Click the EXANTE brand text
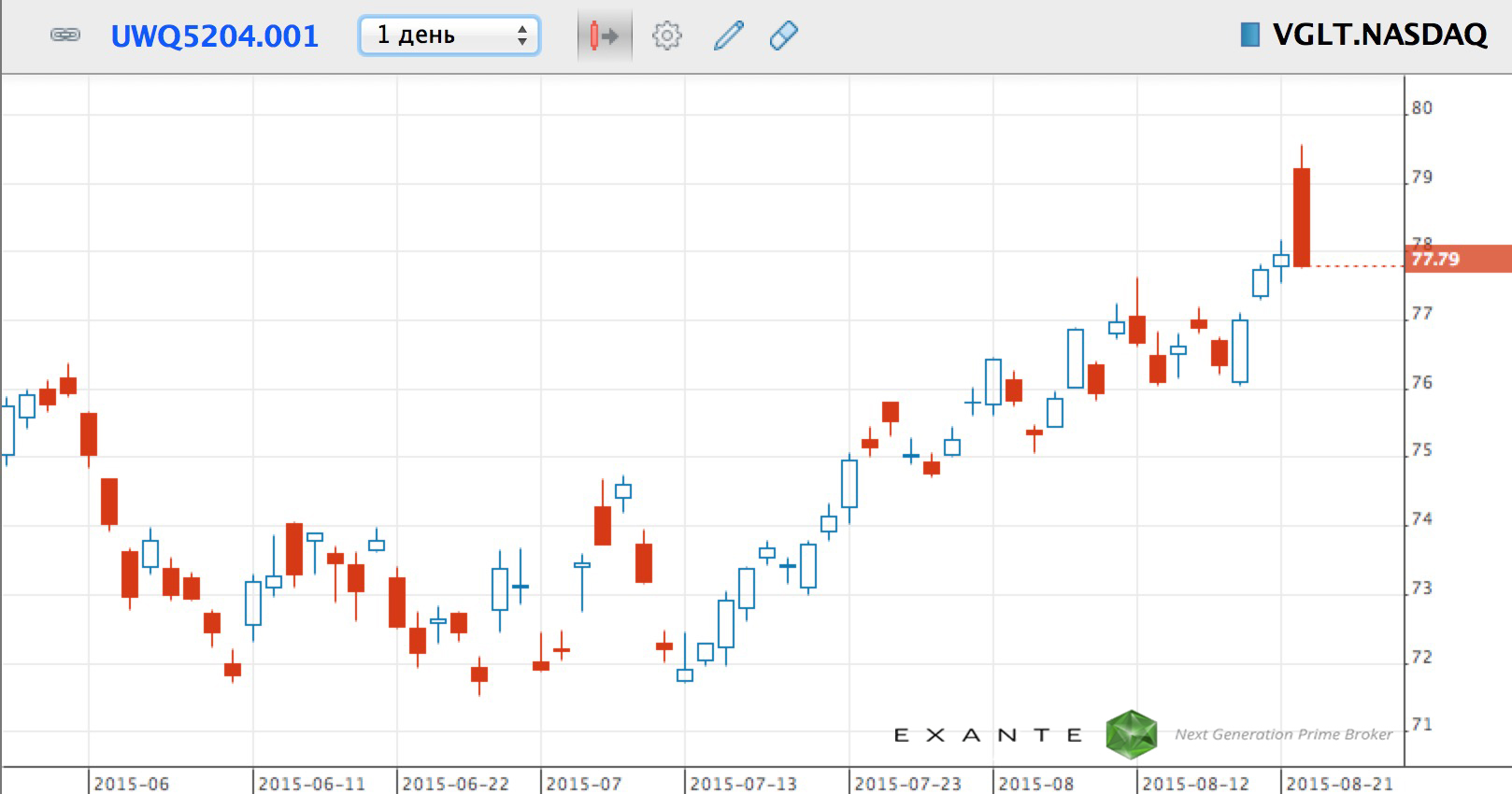 coord(988,735)
